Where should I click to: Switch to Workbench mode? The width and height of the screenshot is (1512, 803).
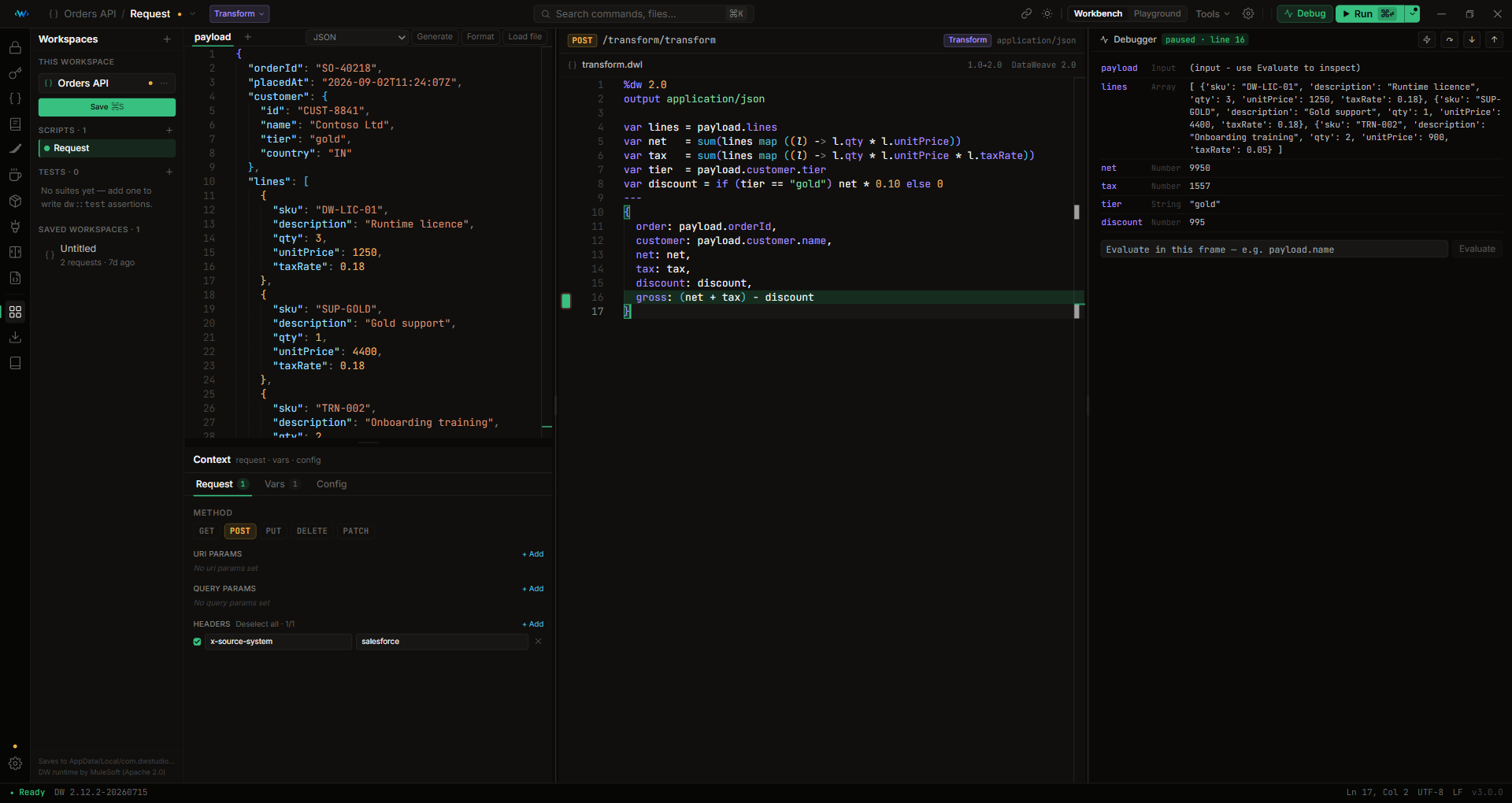tap(1098, 13)
